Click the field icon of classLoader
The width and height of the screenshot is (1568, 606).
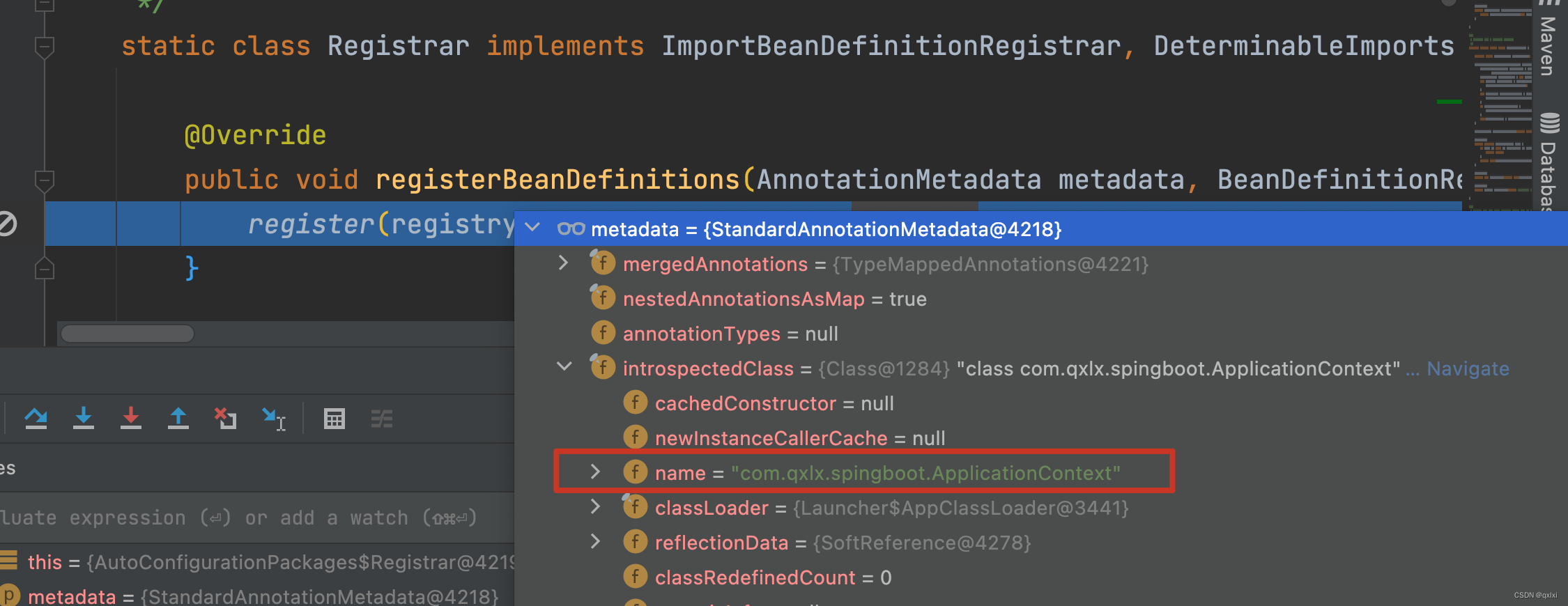pyautogui.click(x=635, y=507)
